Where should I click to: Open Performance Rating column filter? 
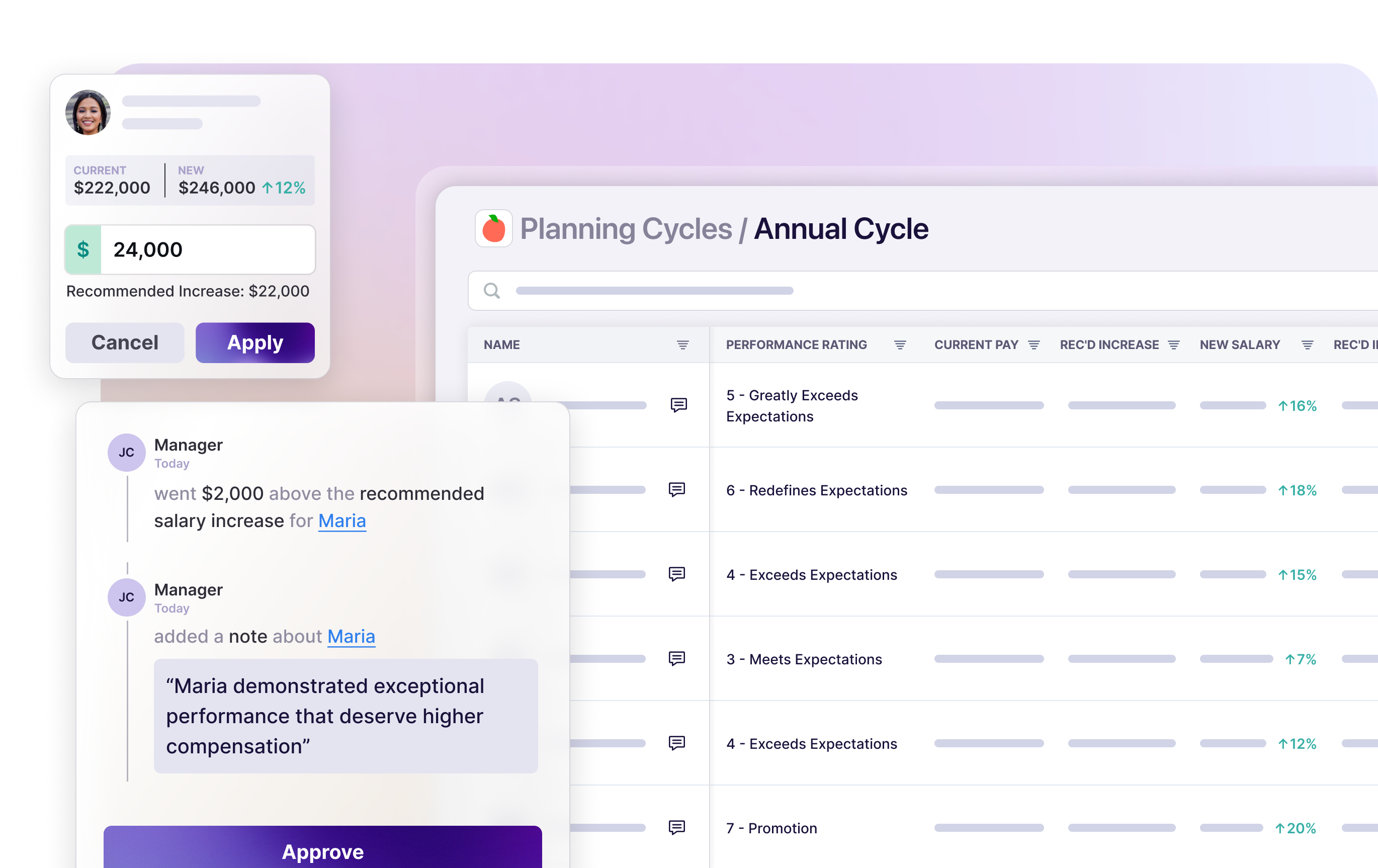coord(900,344)
